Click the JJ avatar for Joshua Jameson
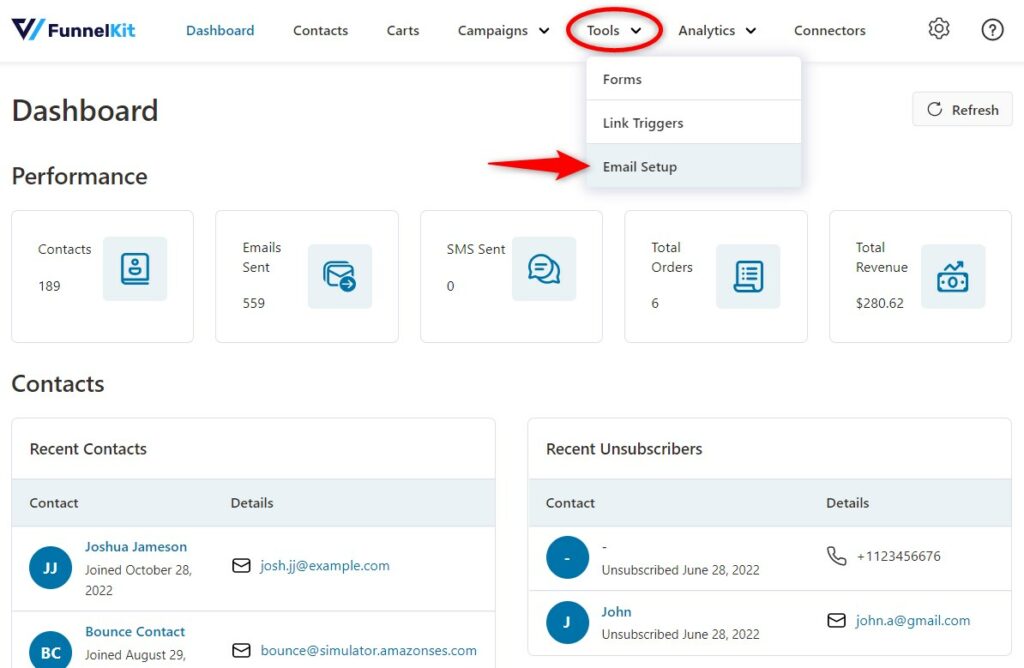Image resolution: width=1024 pixels, height=668 pixels. (x=50, y=567)
